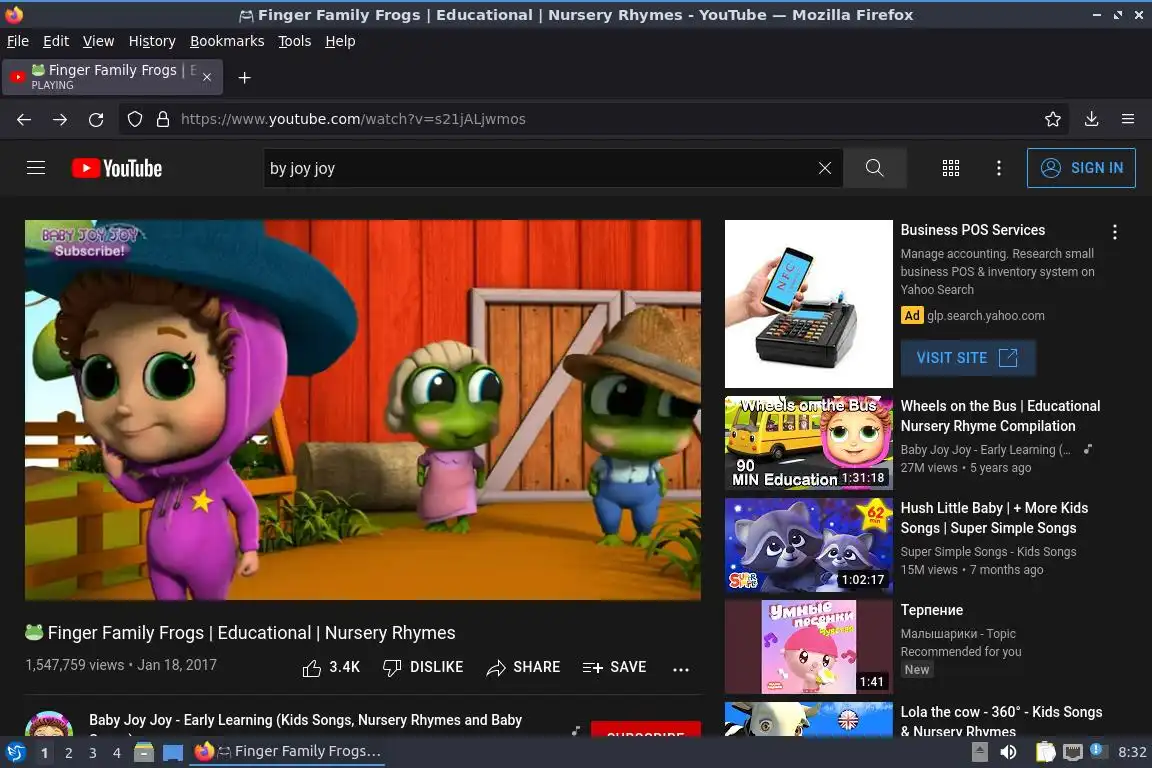The height and width of the screenshot is (768, 1152).
Task: Open the Firefox downloads panel icon
Action: (1092, 119)
